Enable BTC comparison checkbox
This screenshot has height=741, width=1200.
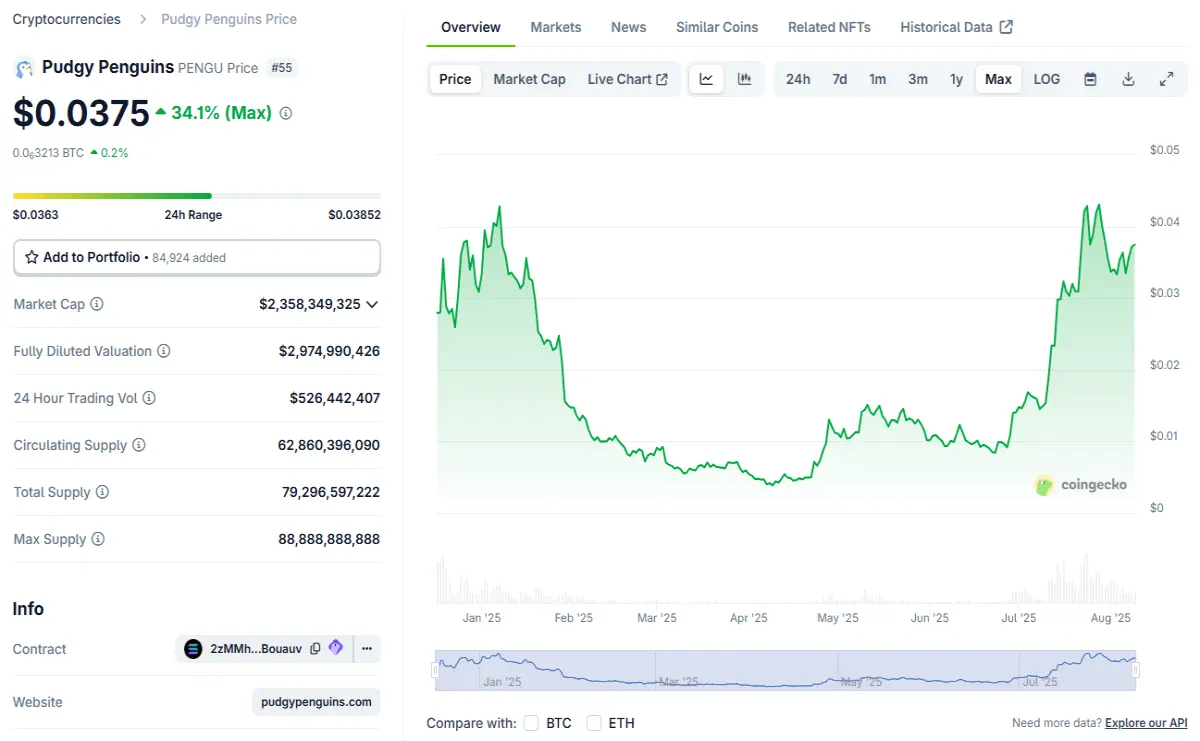click(531, 723)
